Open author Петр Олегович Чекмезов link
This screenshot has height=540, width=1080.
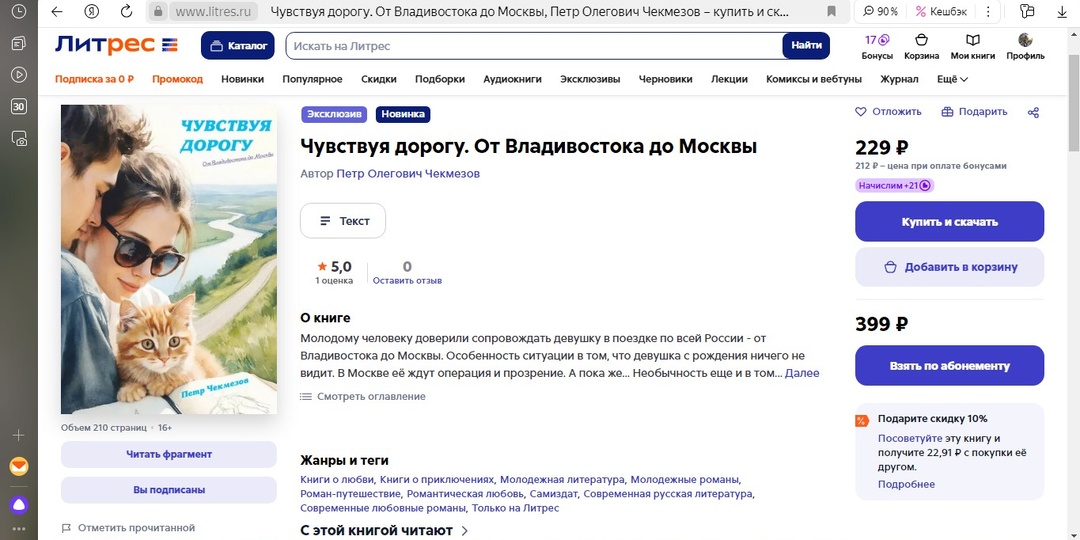(408, 174)
